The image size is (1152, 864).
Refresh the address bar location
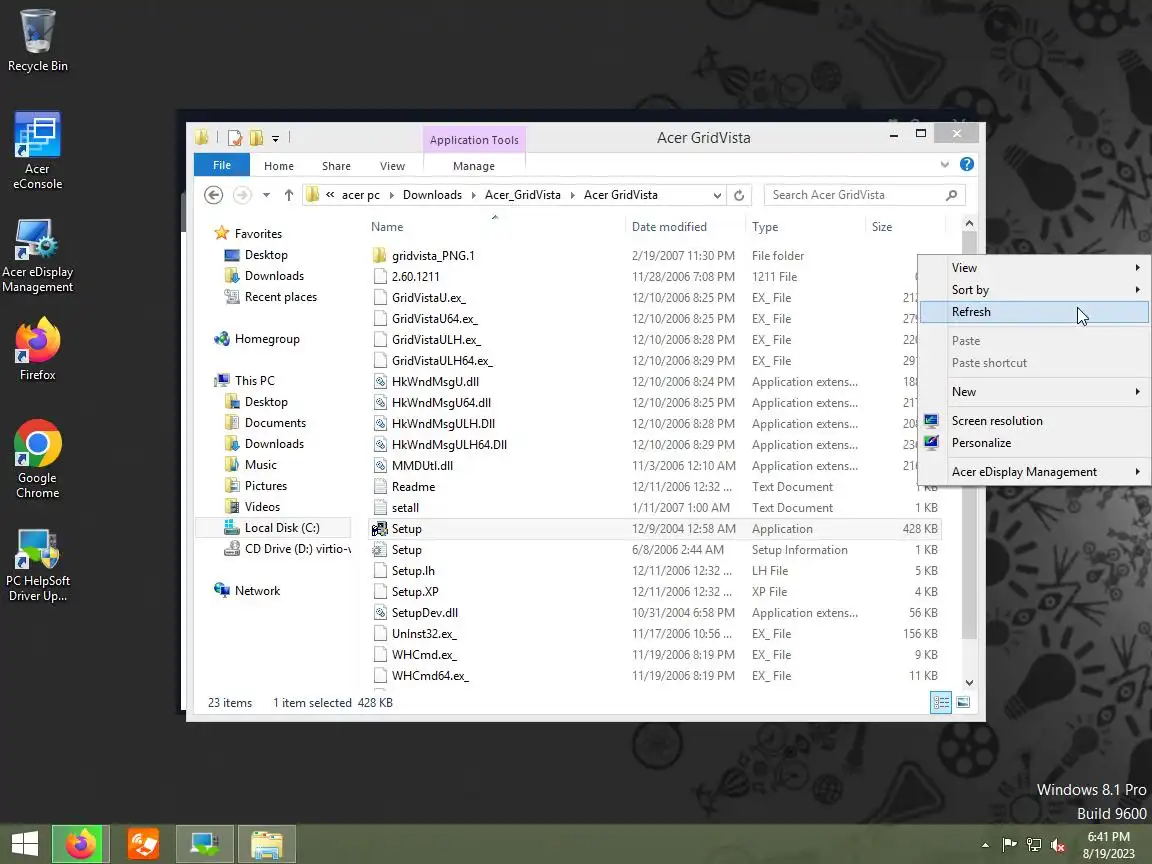pos(739,195)
